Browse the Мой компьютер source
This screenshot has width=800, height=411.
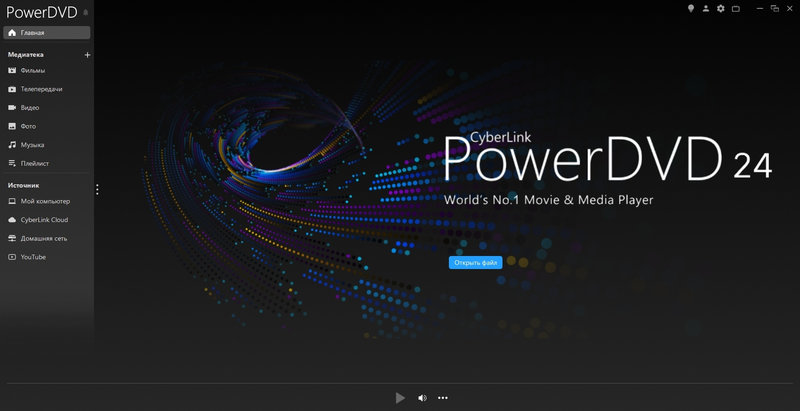(47, 201)
